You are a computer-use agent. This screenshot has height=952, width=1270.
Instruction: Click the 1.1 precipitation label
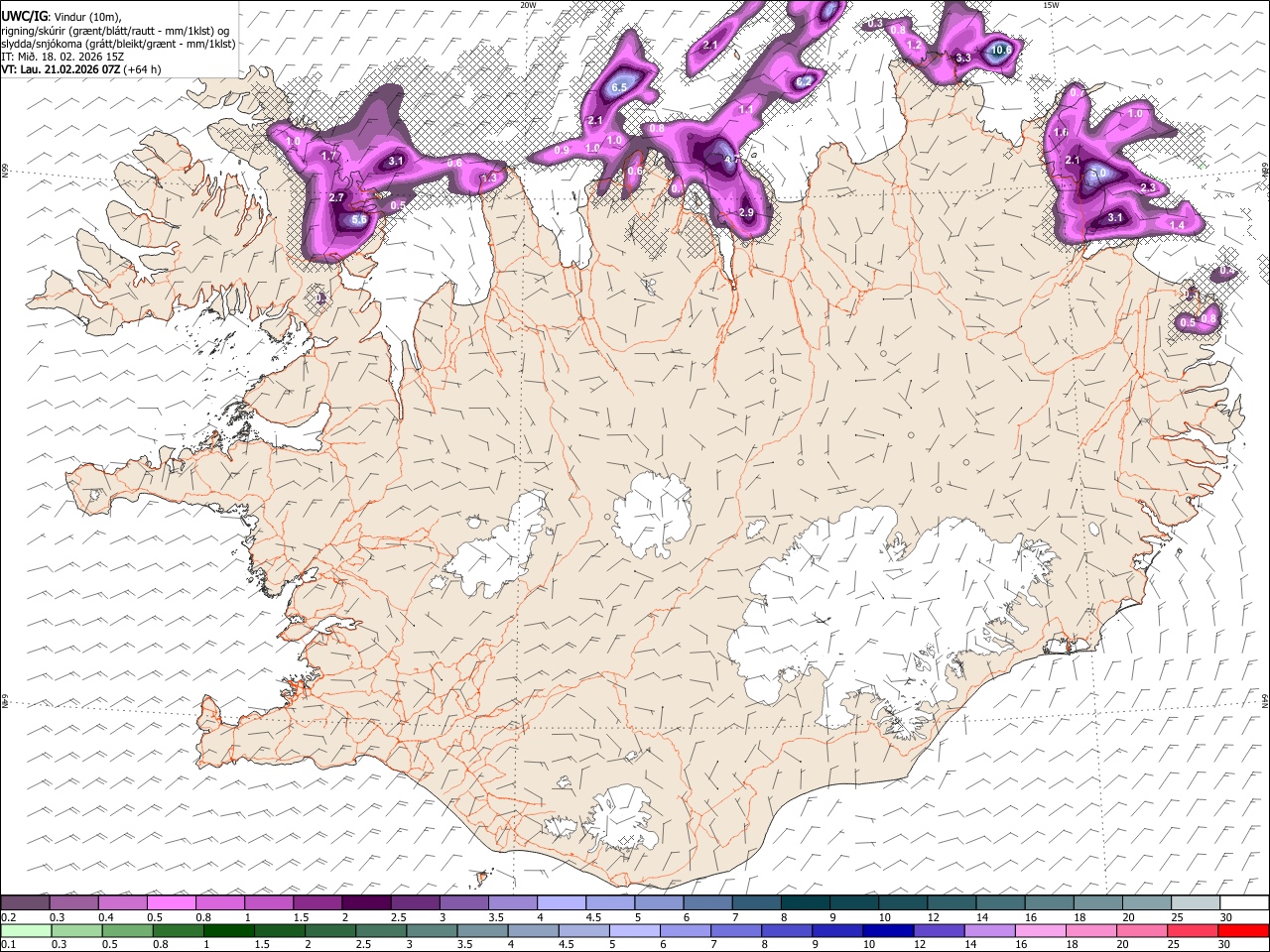pyautogui.click(x=746, y=109)
